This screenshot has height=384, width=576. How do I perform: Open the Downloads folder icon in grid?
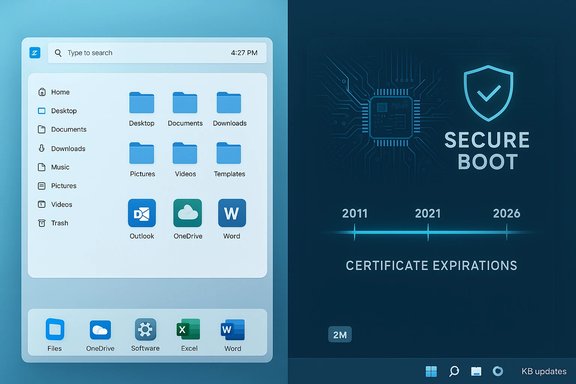pyautogui.click(x=229, y=103)
